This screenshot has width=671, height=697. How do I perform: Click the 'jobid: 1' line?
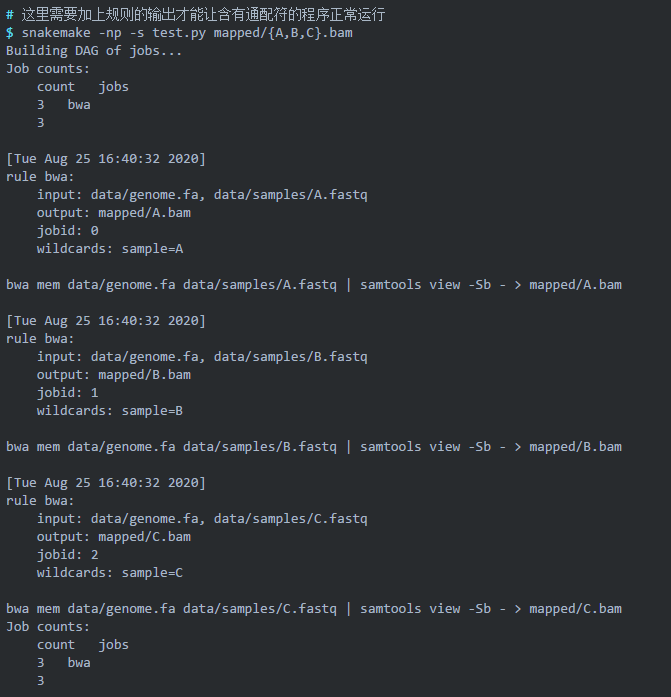(x=67, y=393)
